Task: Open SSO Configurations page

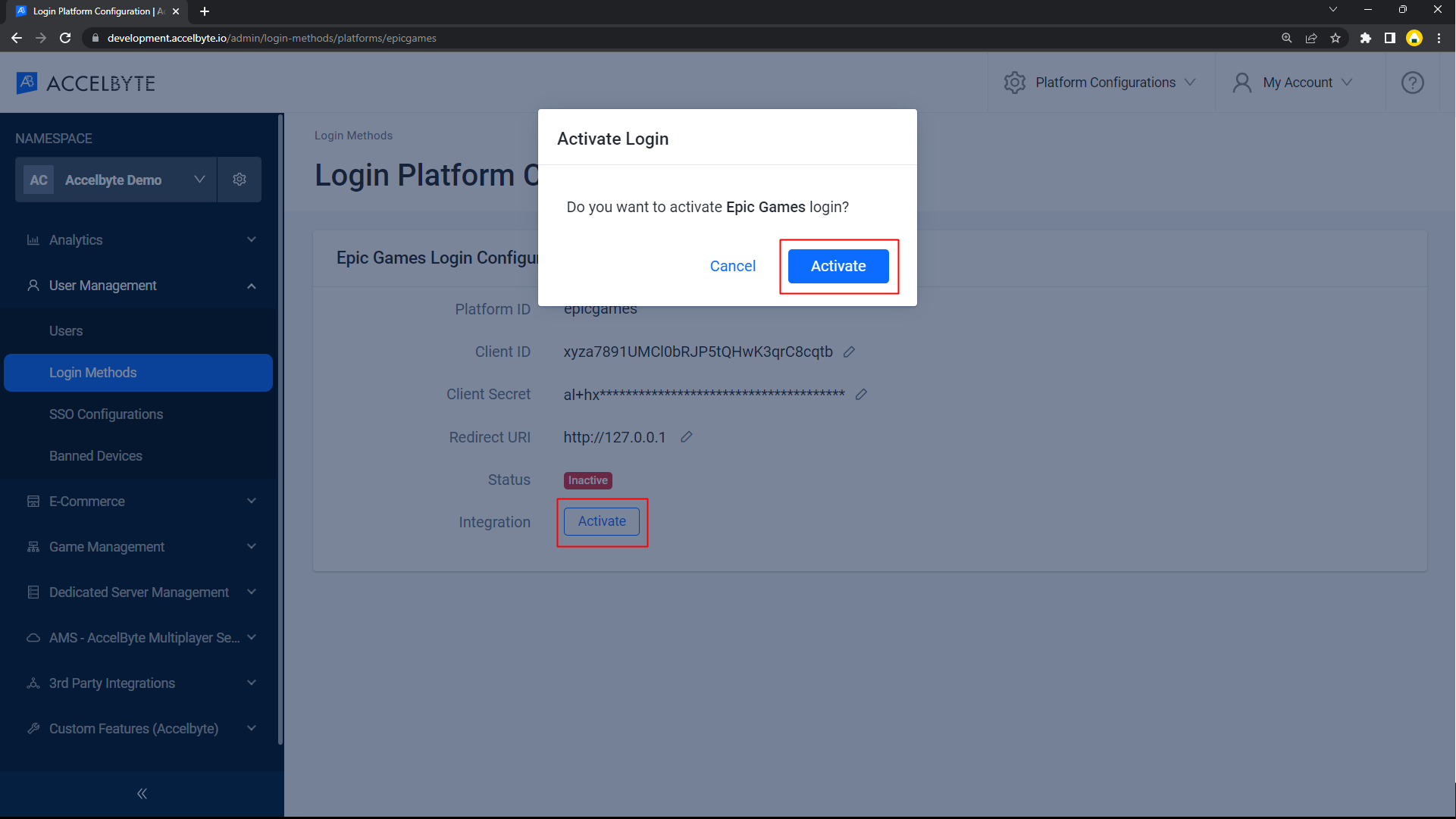Action: (106, 414)
